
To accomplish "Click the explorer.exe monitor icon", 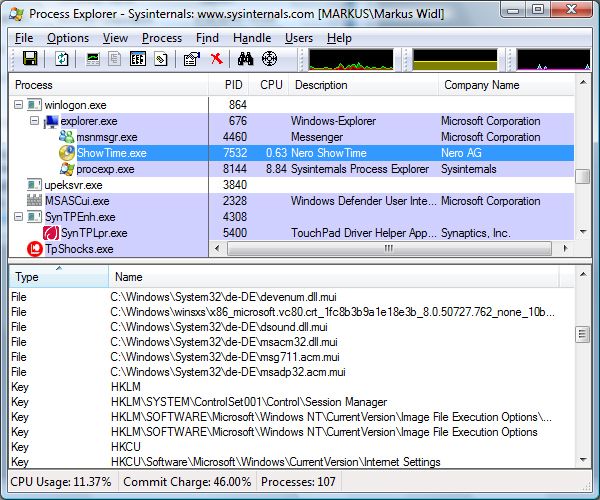I will point(51,122).
